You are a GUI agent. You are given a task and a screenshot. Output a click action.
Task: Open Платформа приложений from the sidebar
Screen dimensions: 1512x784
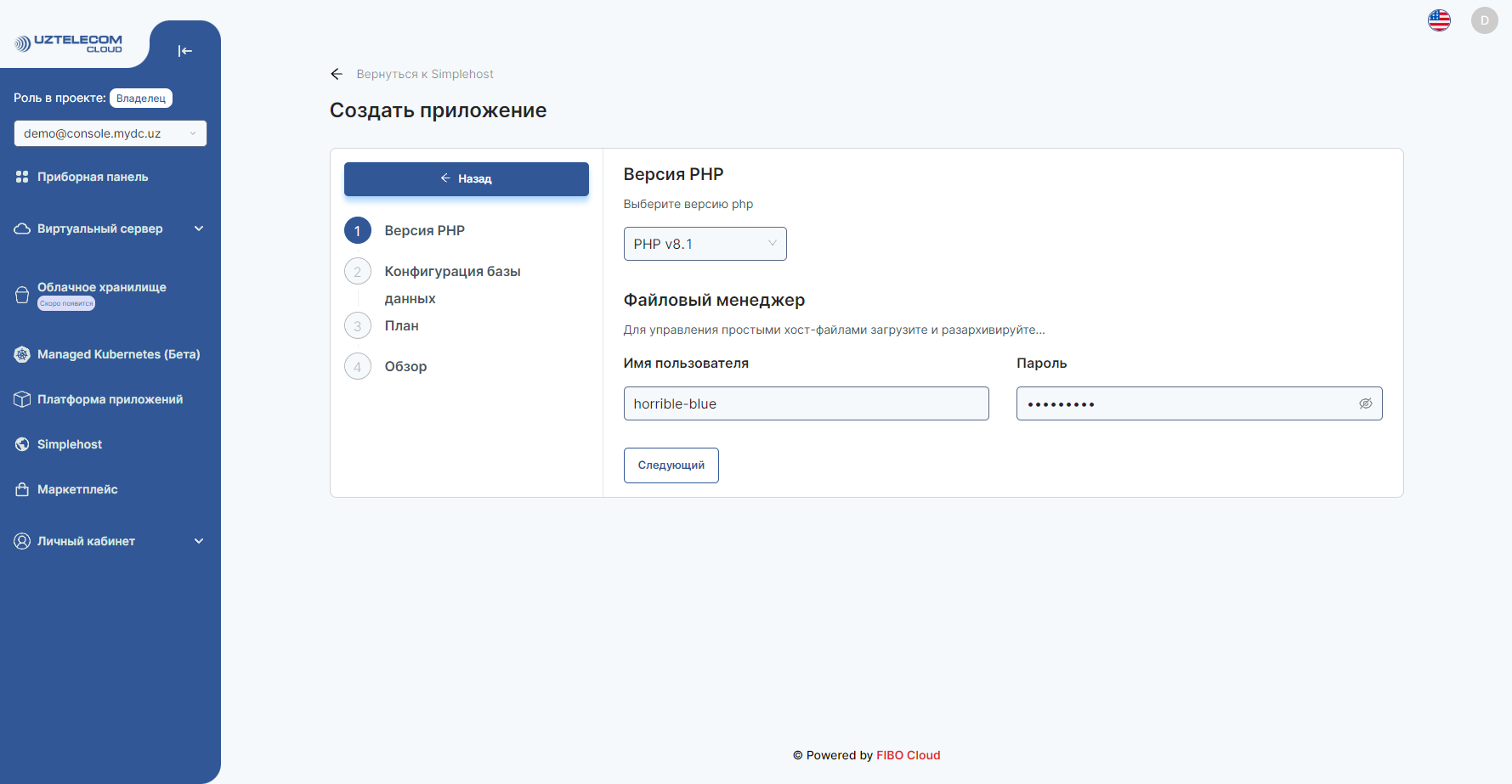point(21,398)
